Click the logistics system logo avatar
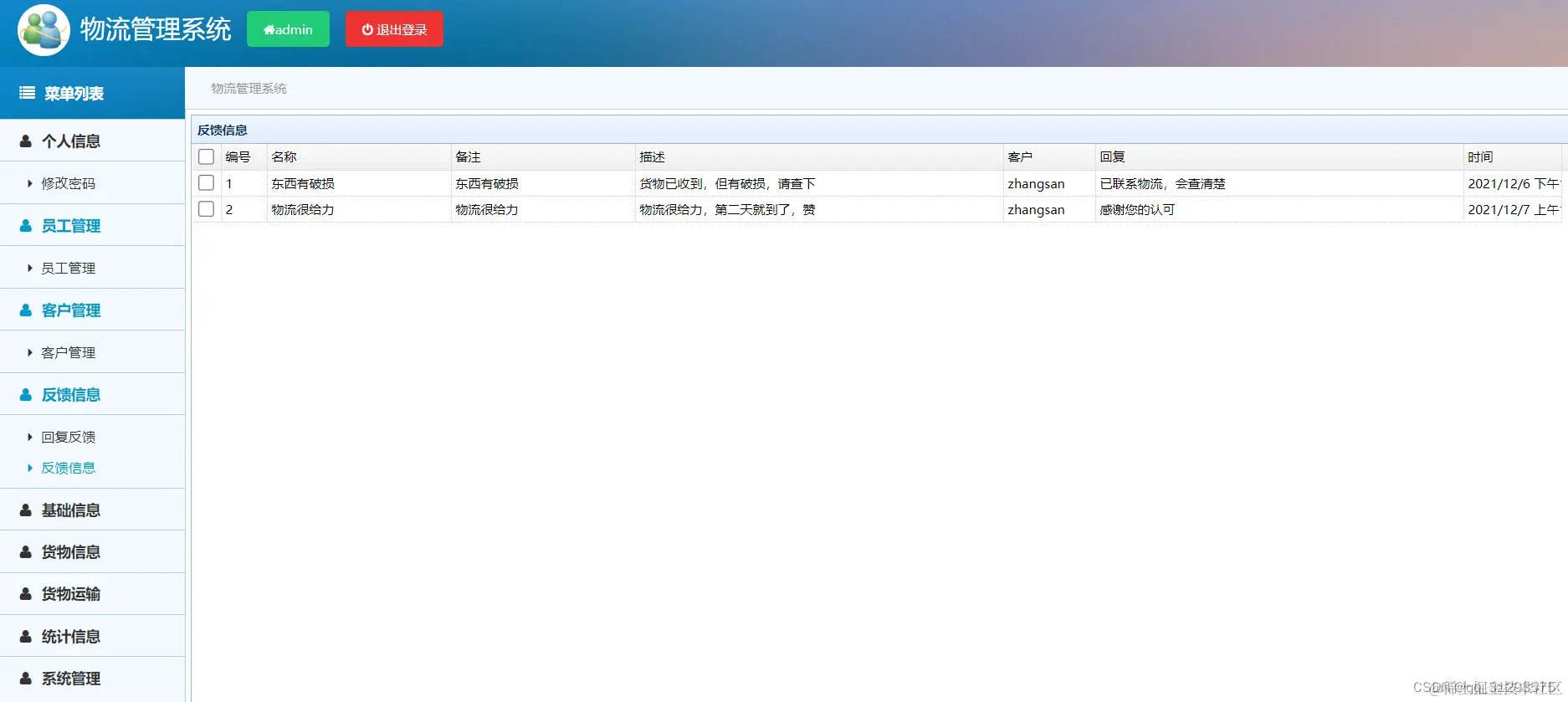Screen dimensions: 1568x702 coord(44,30)
